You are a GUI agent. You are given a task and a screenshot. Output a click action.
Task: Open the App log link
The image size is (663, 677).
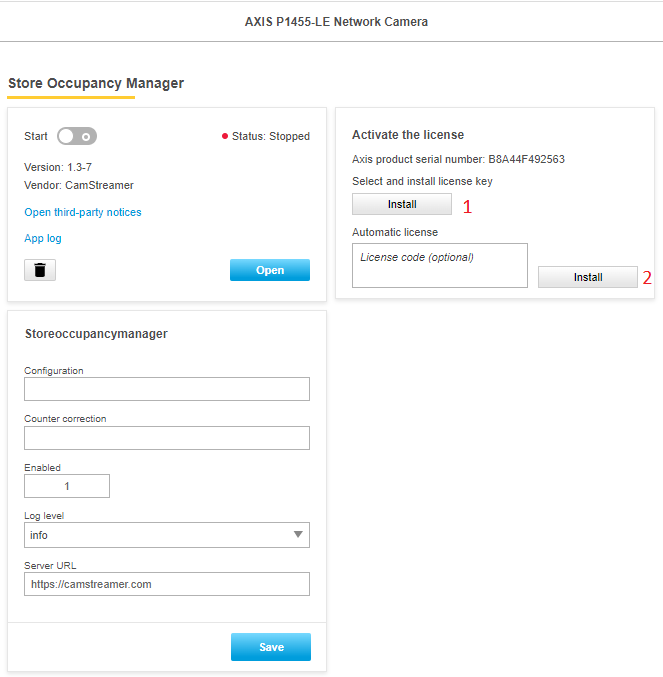click(x=43, y=238)
